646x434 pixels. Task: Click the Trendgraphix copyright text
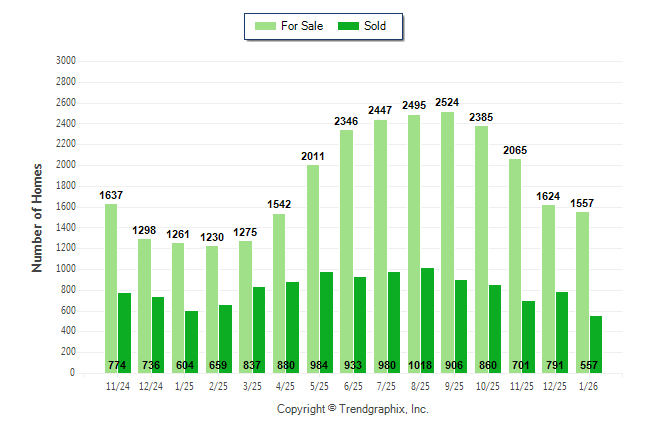click(352, 409)
